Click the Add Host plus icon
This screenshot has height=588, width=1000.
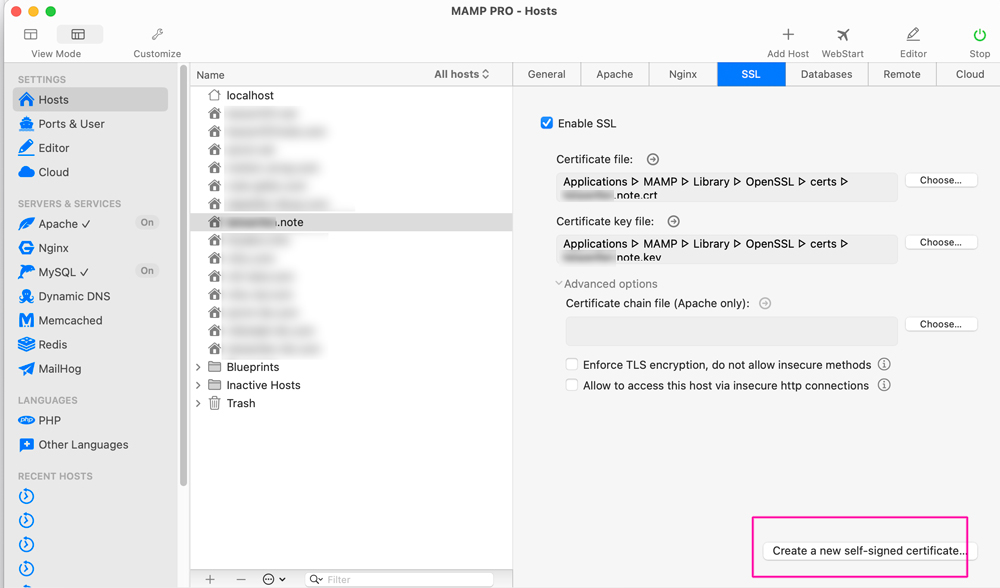[x=788, y=35]
